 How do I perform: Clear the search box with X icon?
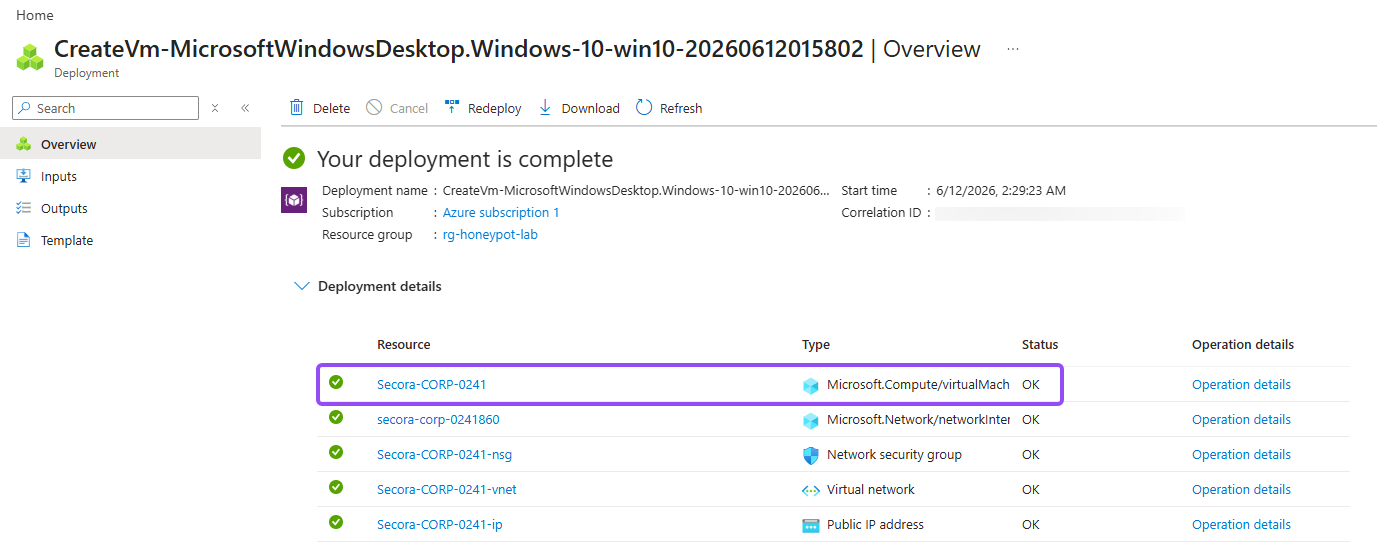point(215,108)
